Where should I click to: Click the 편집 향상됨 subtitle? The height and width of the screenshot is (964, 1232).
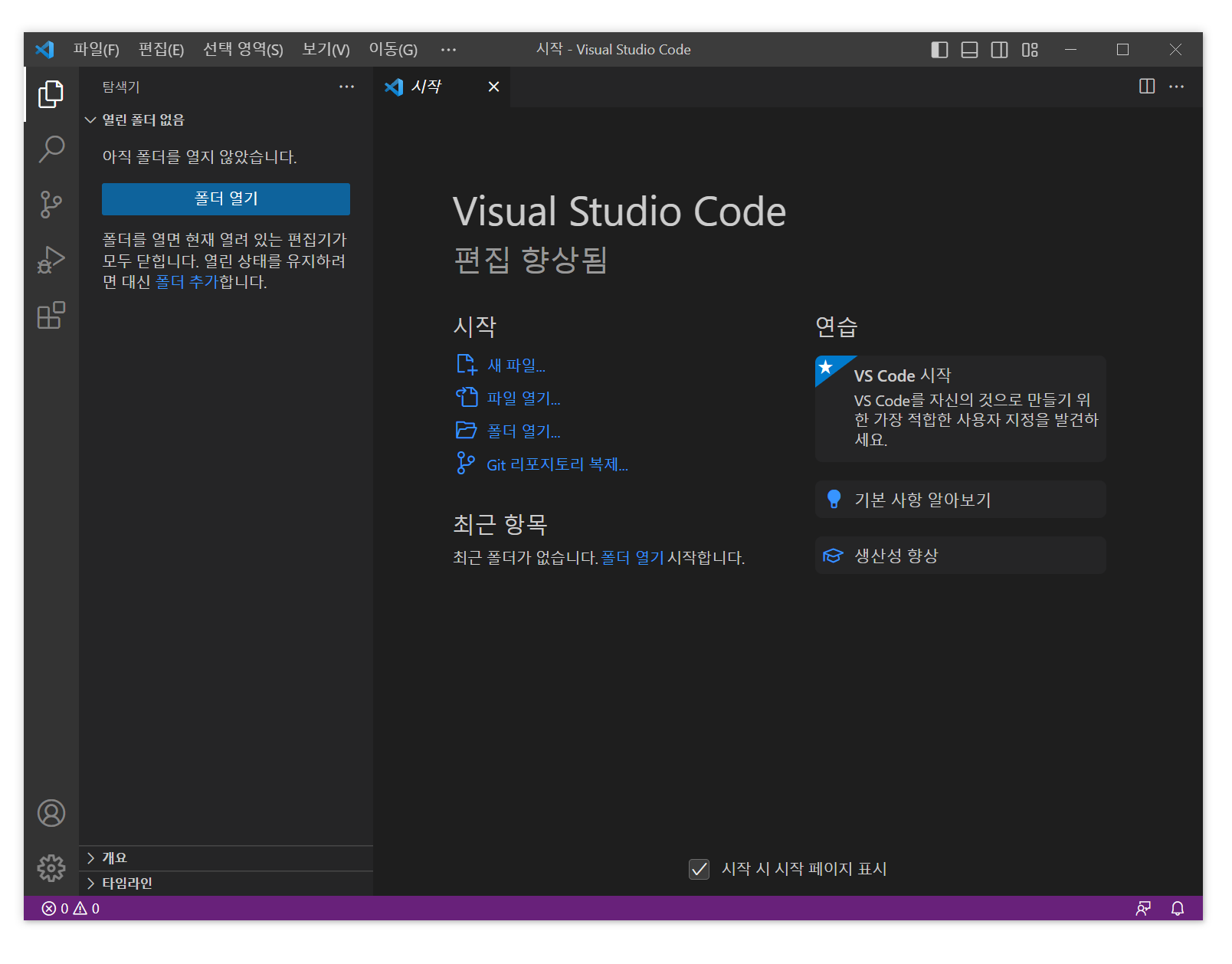tap(530, 261)
